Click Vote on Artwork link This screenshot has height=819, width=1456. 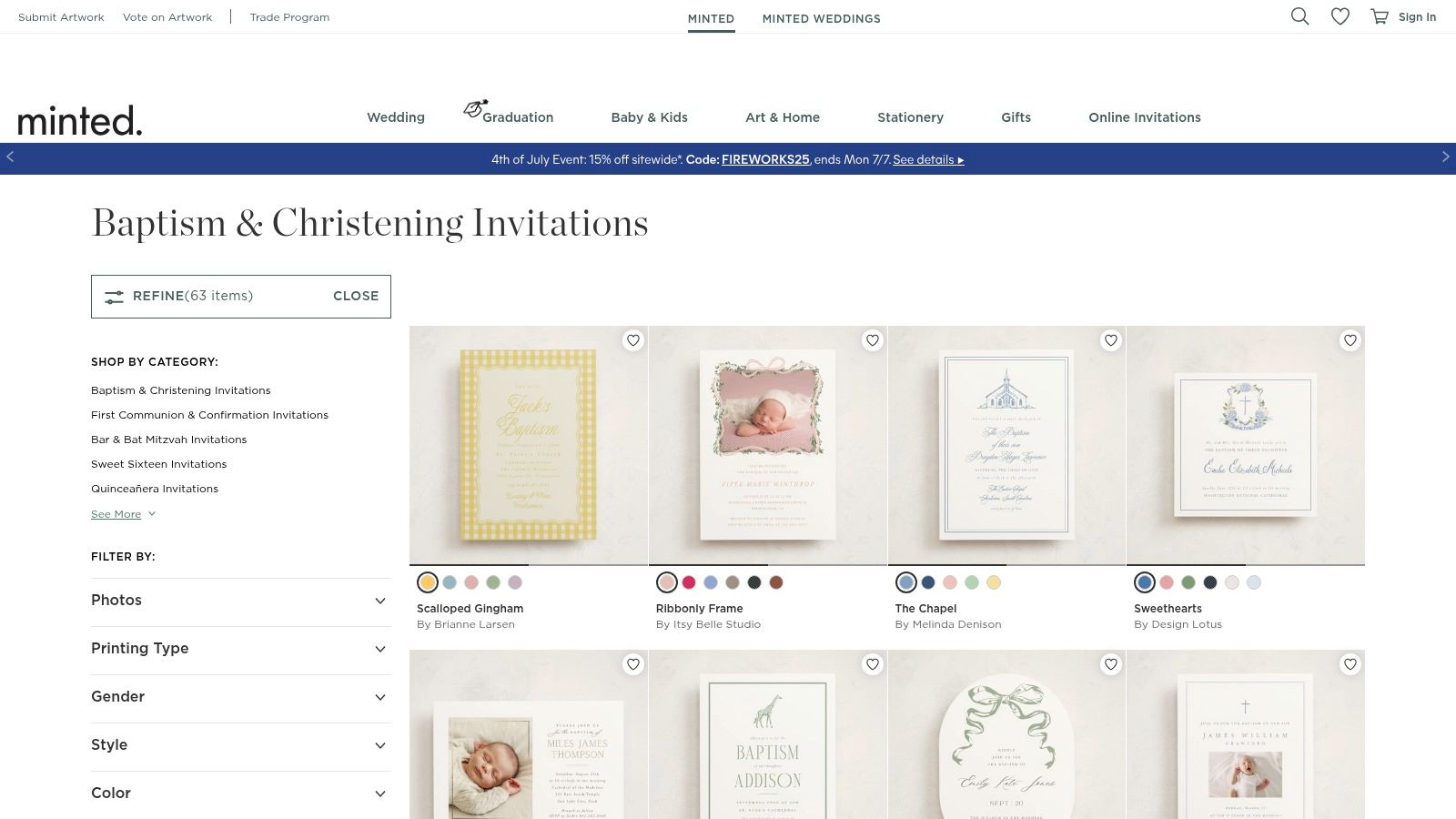coord(167,17)
